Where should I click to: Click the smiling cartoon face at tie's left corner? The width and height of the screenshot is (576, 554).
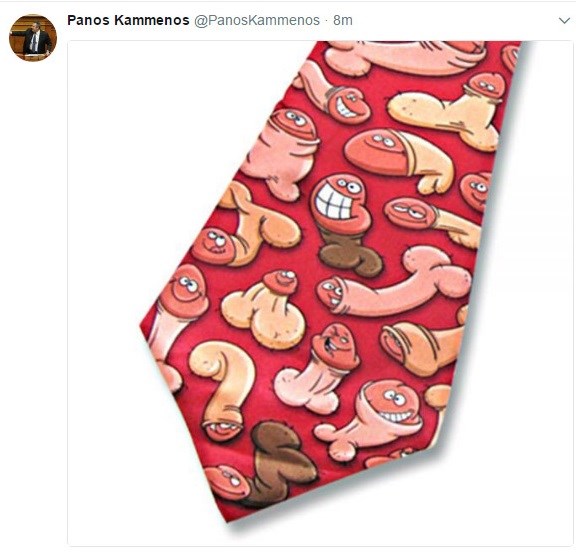tap(186, 290)
